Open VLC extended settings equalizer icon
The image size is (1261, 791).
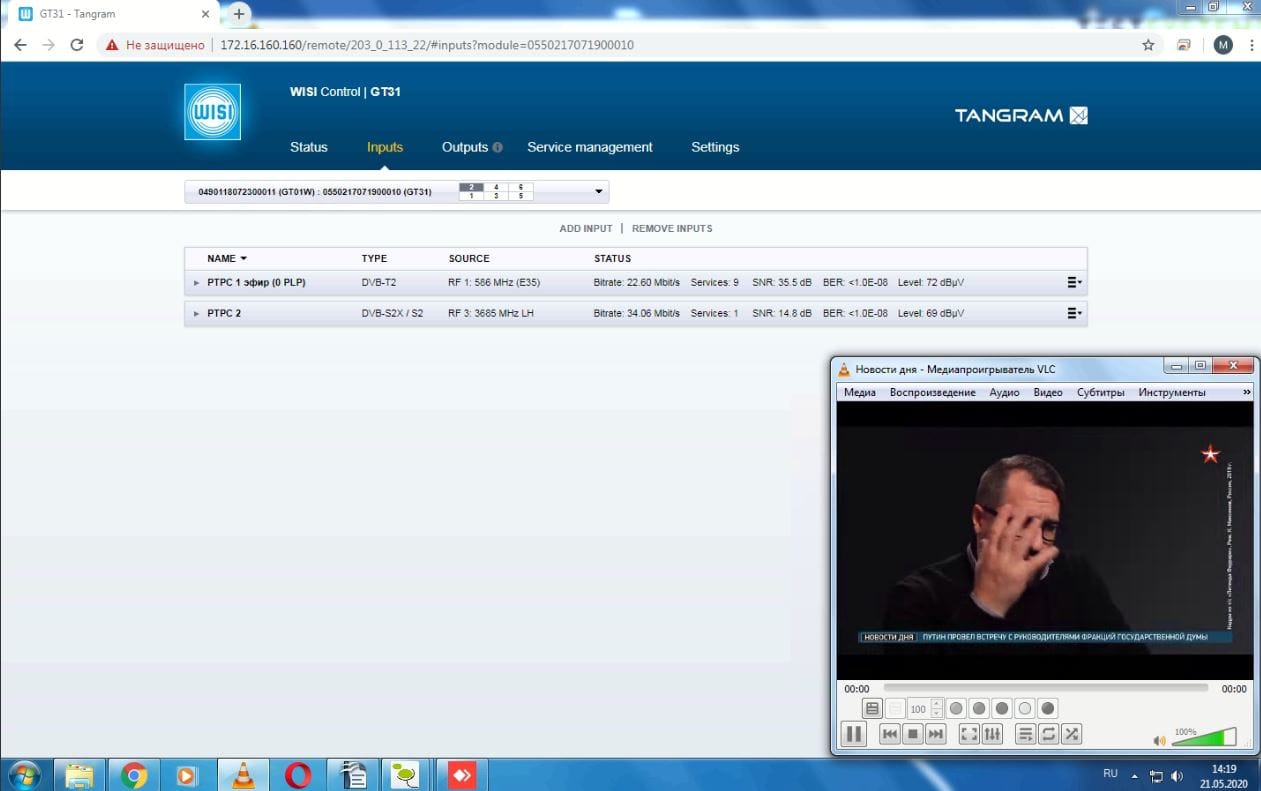[992, 734]
